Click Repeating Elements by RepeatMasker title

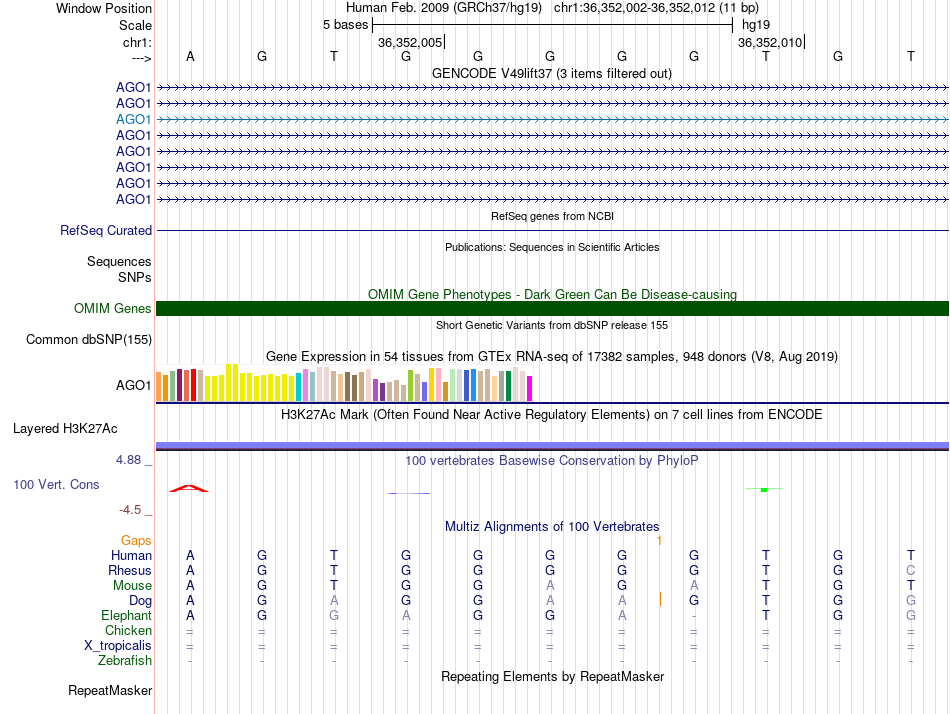[552, 676]
